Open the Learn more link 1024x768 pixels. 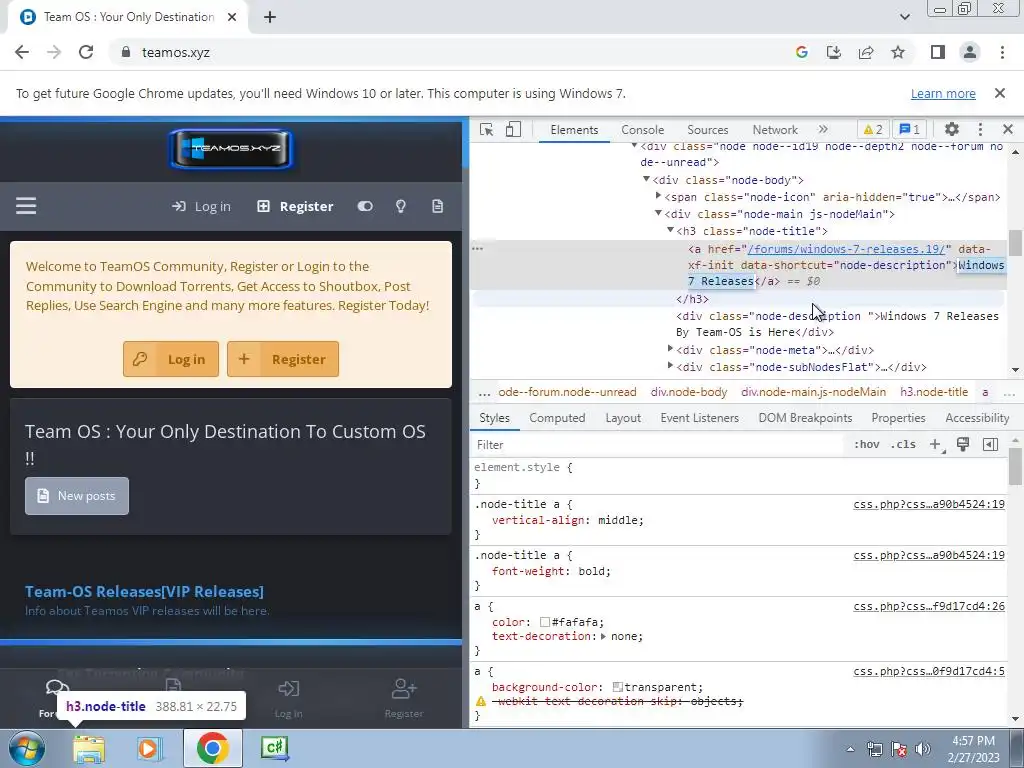coord(943,93)
